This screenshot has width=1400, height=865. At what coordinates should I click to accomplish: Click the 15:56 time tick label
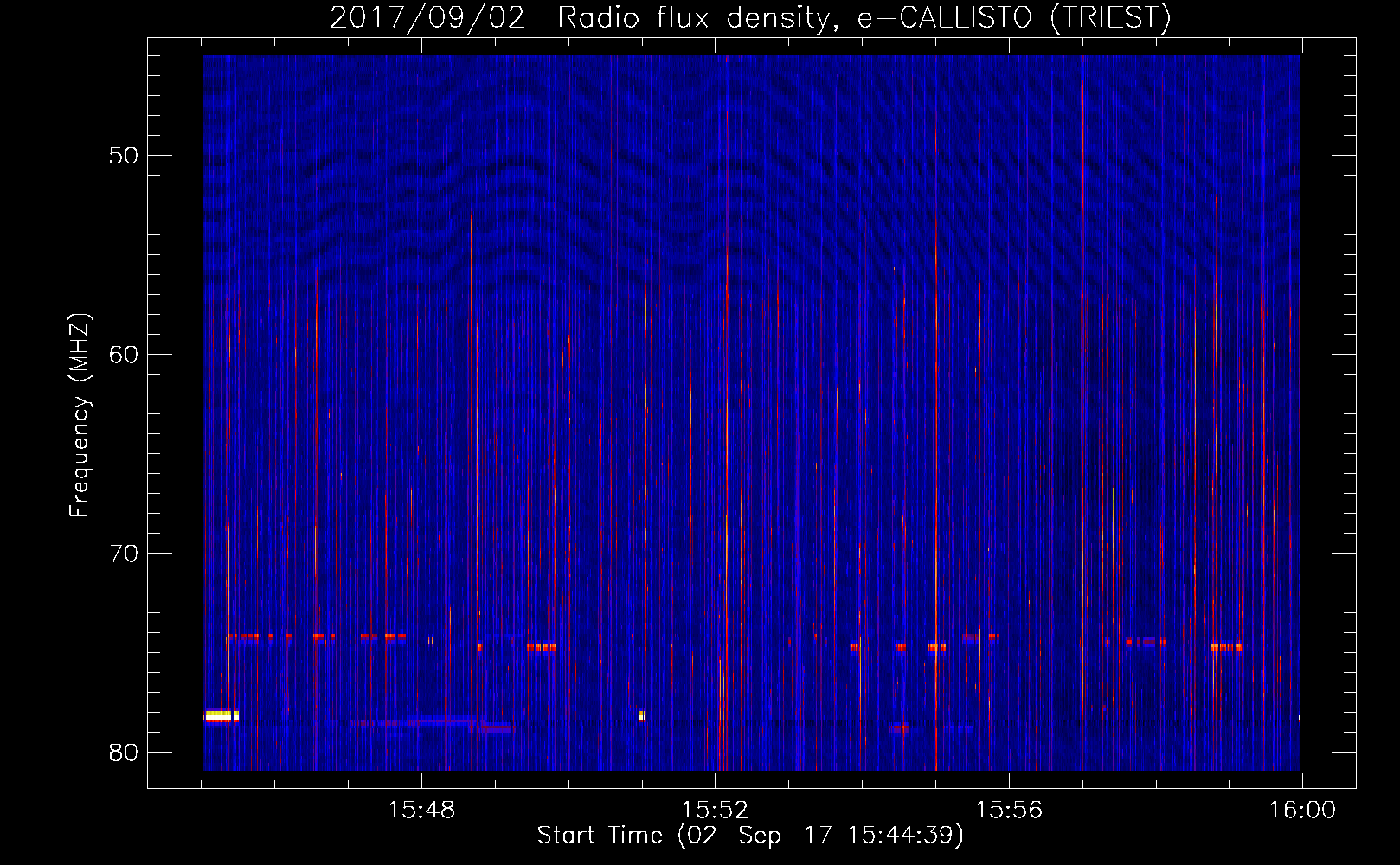[x=1009, y=811]
